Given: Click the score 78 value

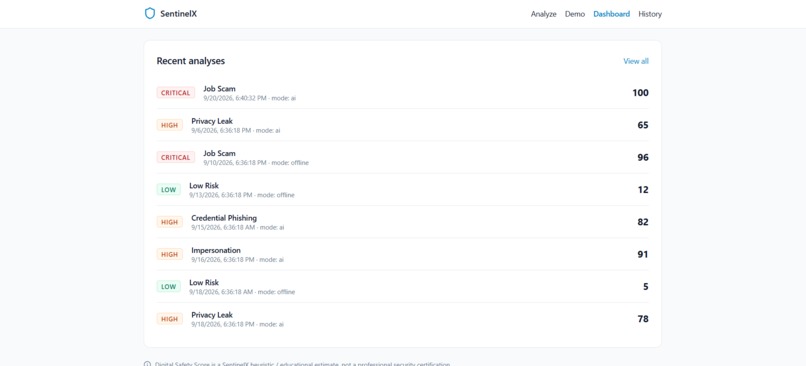Looking at the screenshot, I should [x=643, y=319].
